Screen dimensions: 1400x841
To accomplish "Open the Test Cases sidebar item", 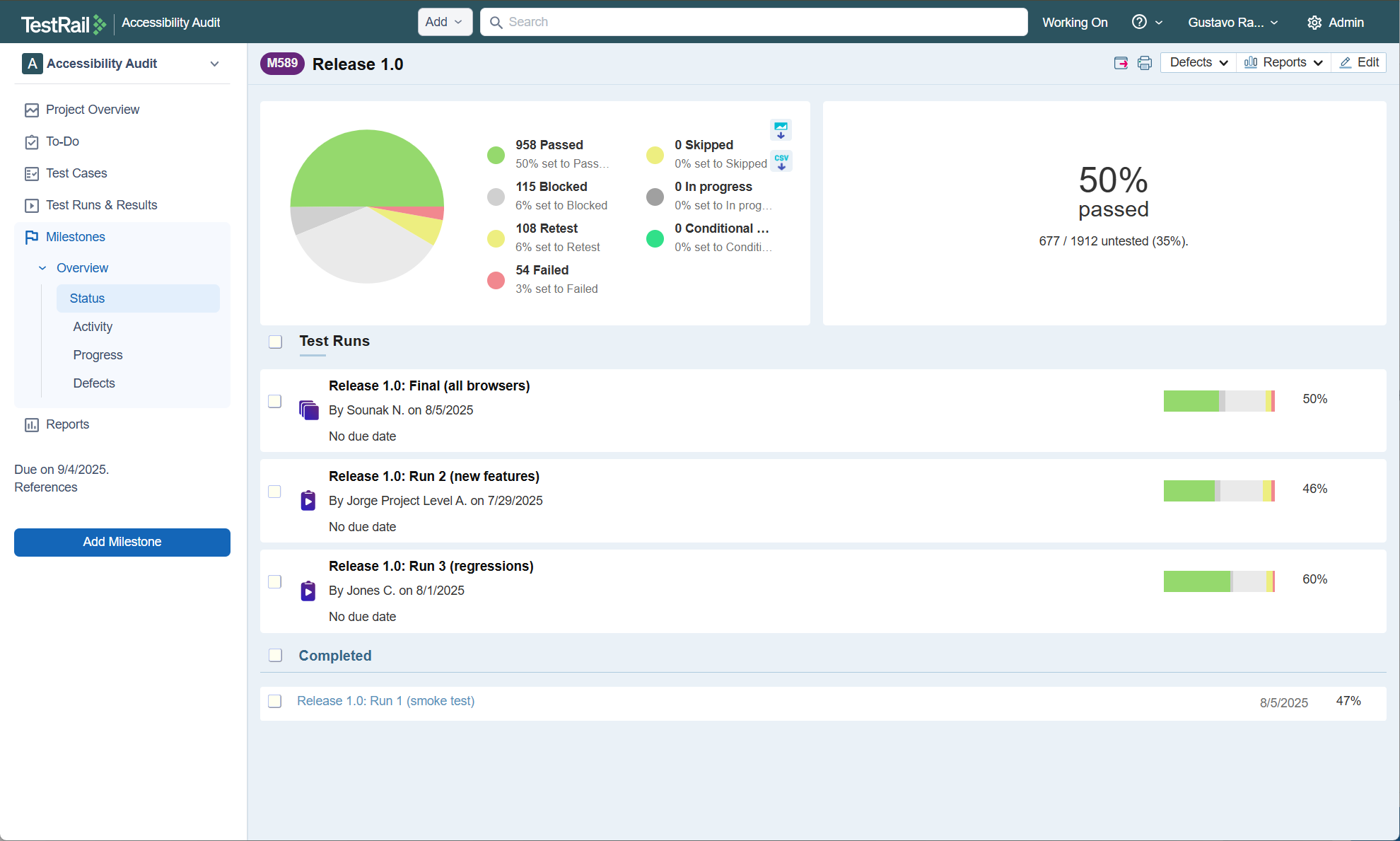I will coord(76,173).
